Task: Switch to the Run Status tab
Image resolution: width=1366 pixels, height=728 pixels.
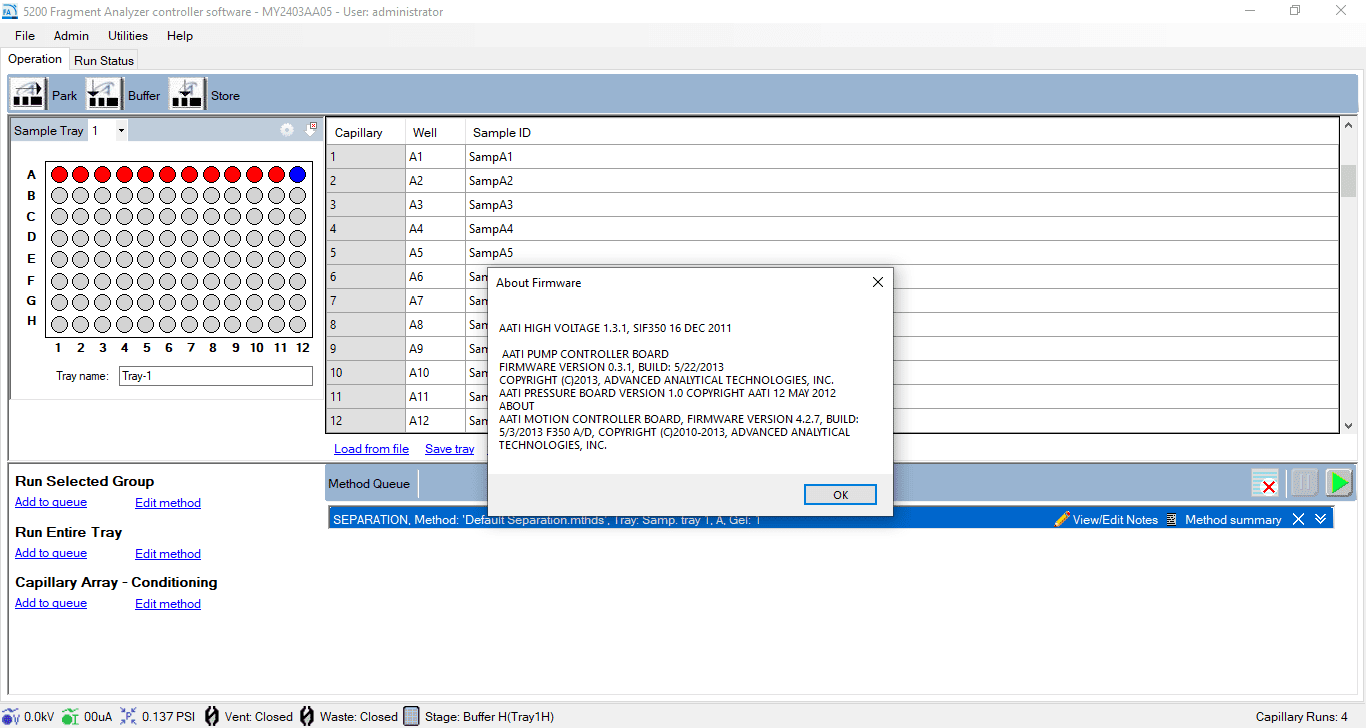Action: pyautogui.click(x=104, y=60)
